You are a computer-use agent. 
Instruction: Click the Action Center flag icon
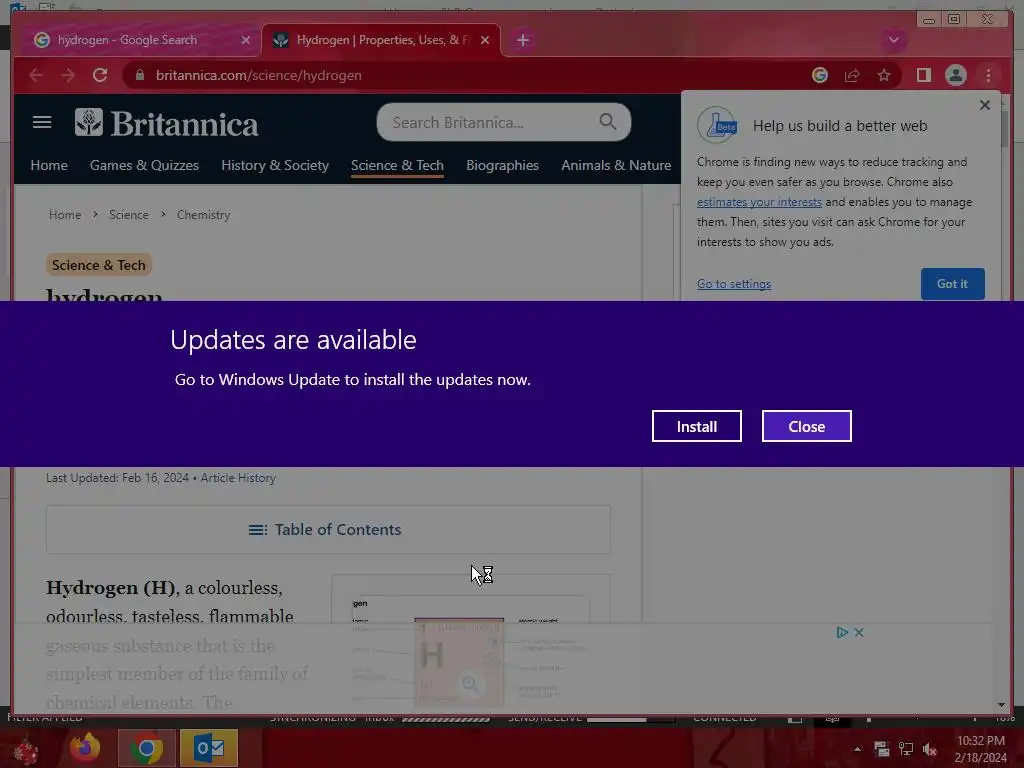[x=882, y=749]
